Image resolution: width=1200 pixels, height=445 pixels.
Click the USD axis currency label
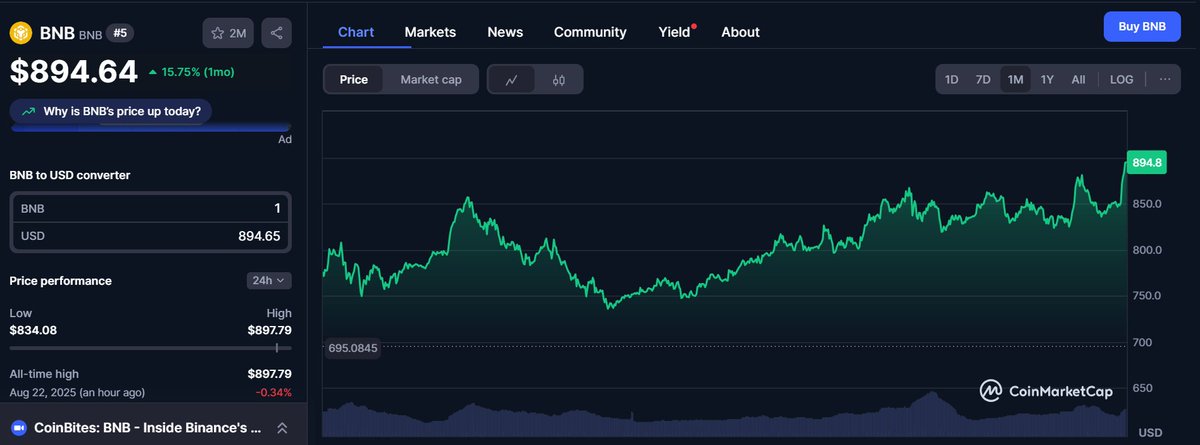(x=1150, y=432)
